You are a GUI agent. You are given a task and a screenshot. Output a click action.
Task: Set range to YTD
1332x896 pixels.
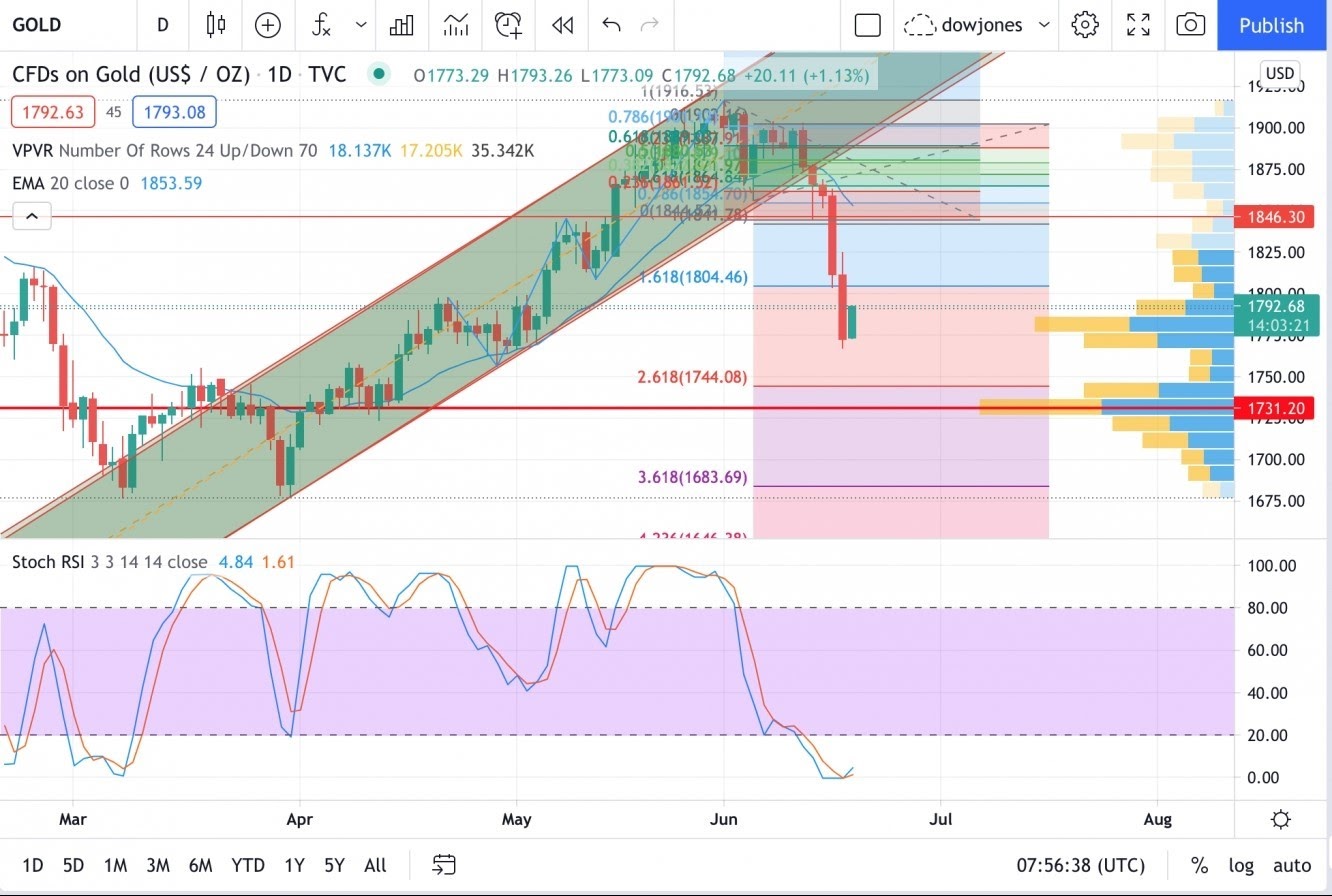[x=248, y=865]
